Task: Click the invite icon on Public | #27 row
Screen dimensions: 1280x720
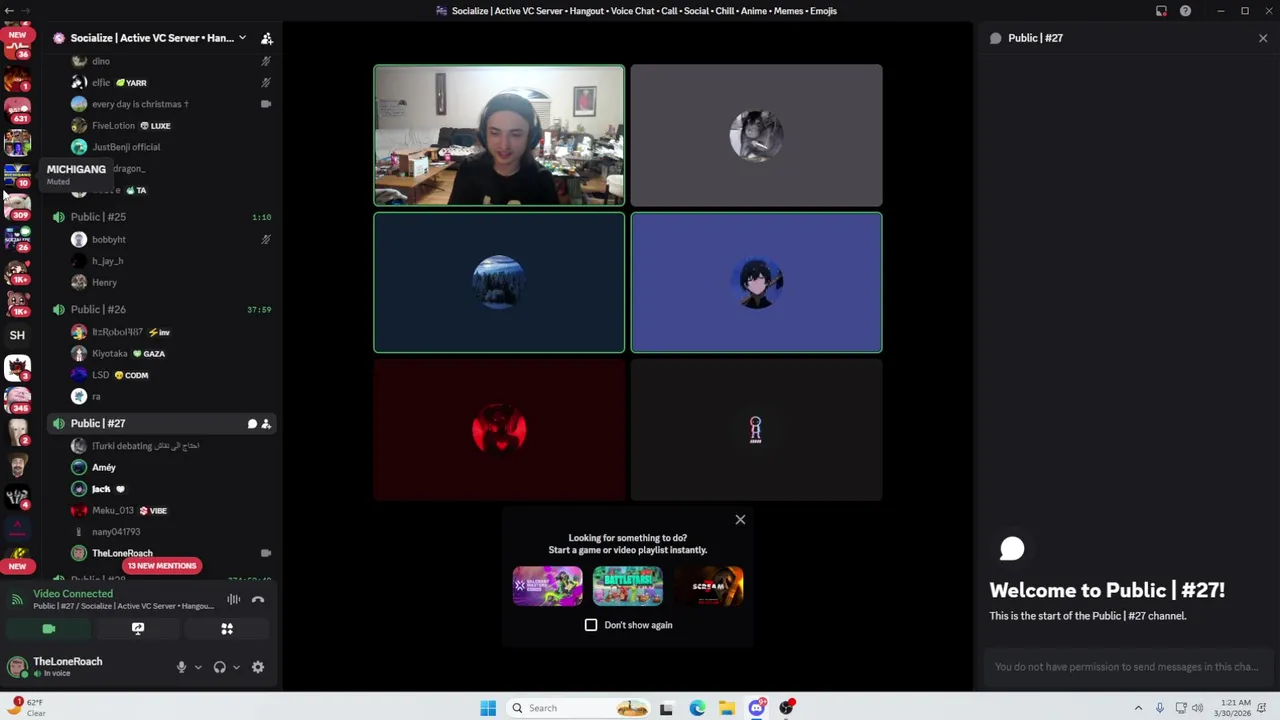Action: coord(266,424)
